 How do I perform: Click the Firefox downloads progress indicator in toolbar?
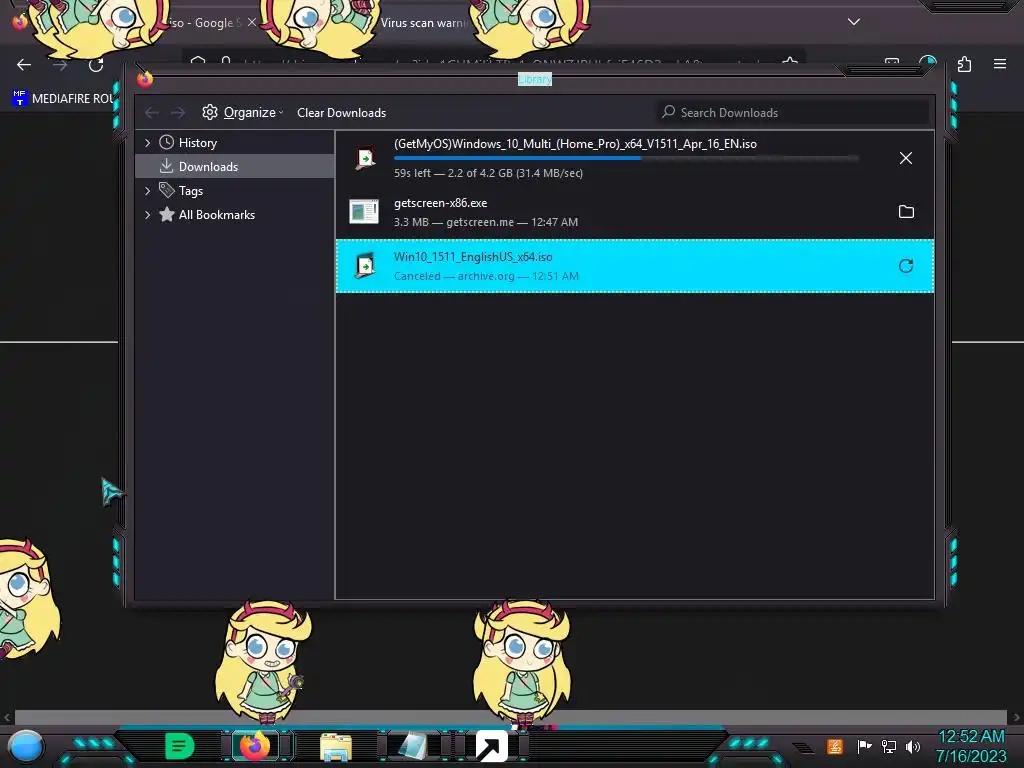point(927,61)
